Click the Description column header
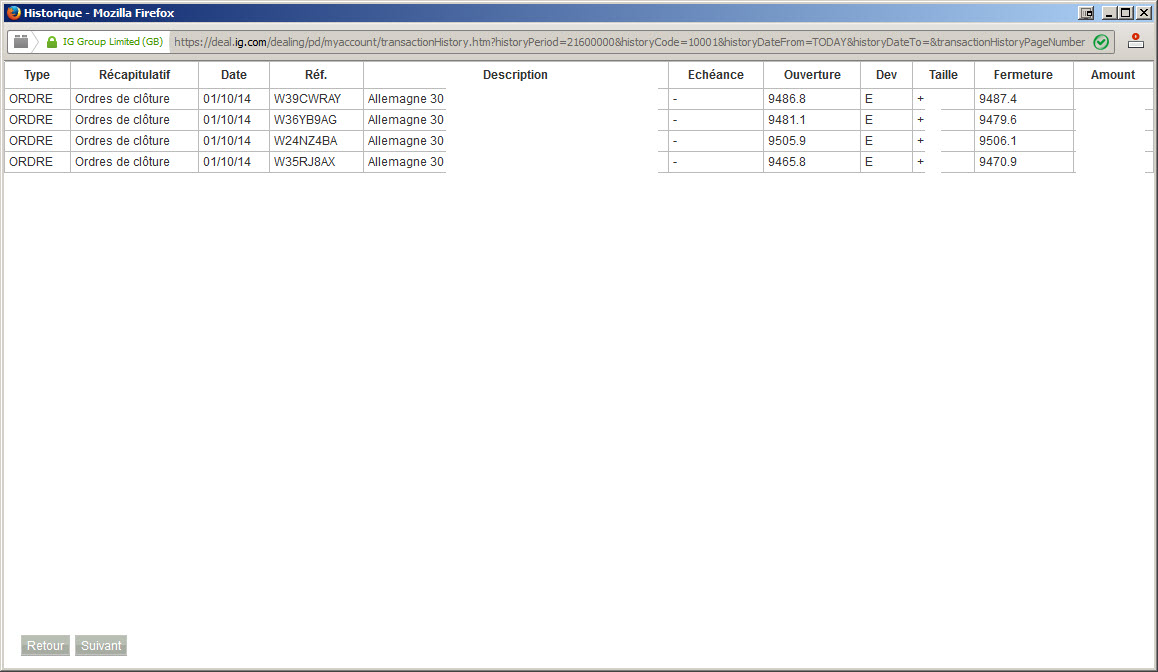Viewport: 1158px width, 672px height. point(515,75)
